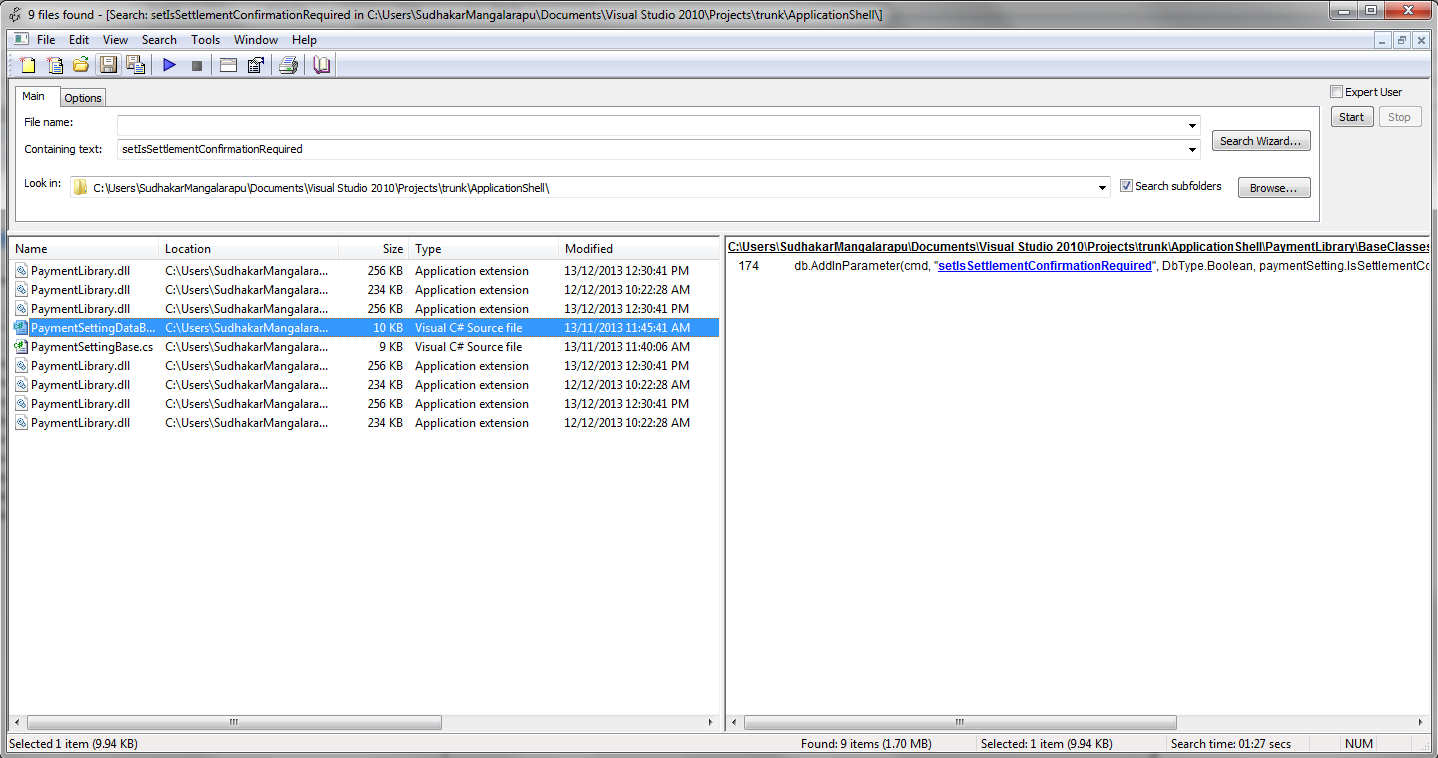The height and width of the screenshot is (758, 1438).
Task: Enable the Expert User checkbox
Action: (1336, 91)
